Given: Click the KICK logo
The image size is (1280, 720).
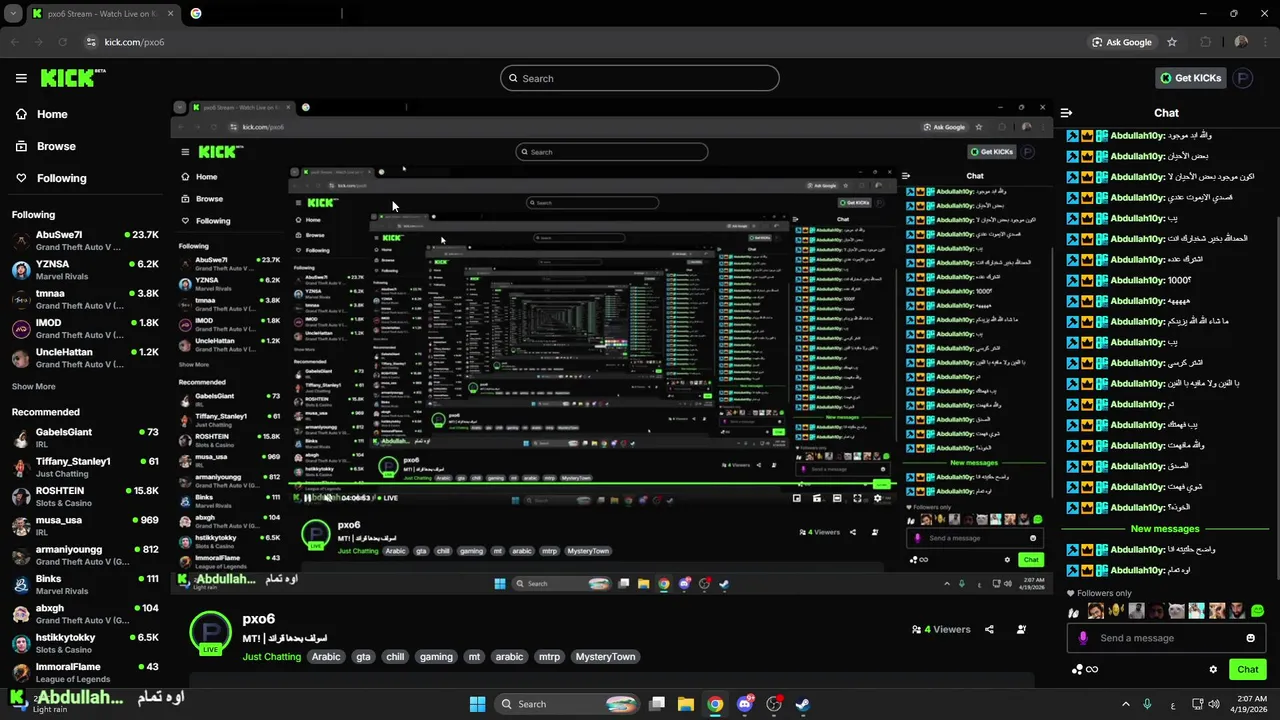Looking at the screenshot, I should (72, 78).
